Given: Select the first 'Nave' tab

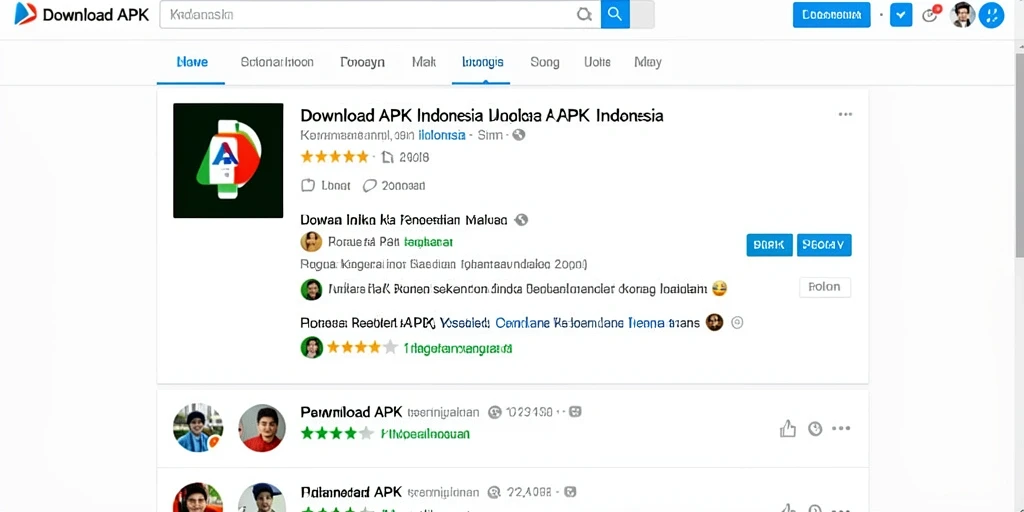Looking at the screenshot, I should click(192, 62).
